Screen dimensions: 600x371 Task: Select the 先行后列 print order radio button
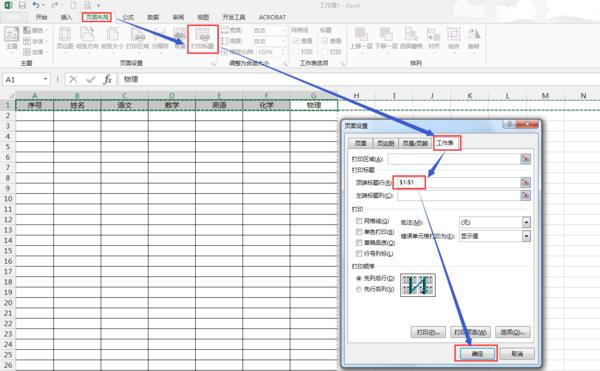click(359, 289)
